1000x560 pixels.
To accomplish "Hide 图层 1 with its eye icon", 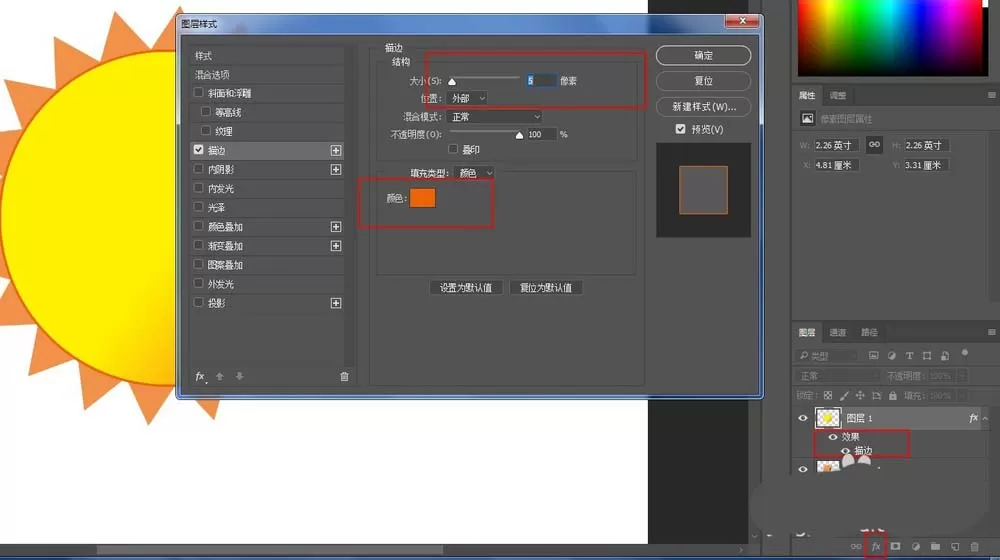I will 803,418.
